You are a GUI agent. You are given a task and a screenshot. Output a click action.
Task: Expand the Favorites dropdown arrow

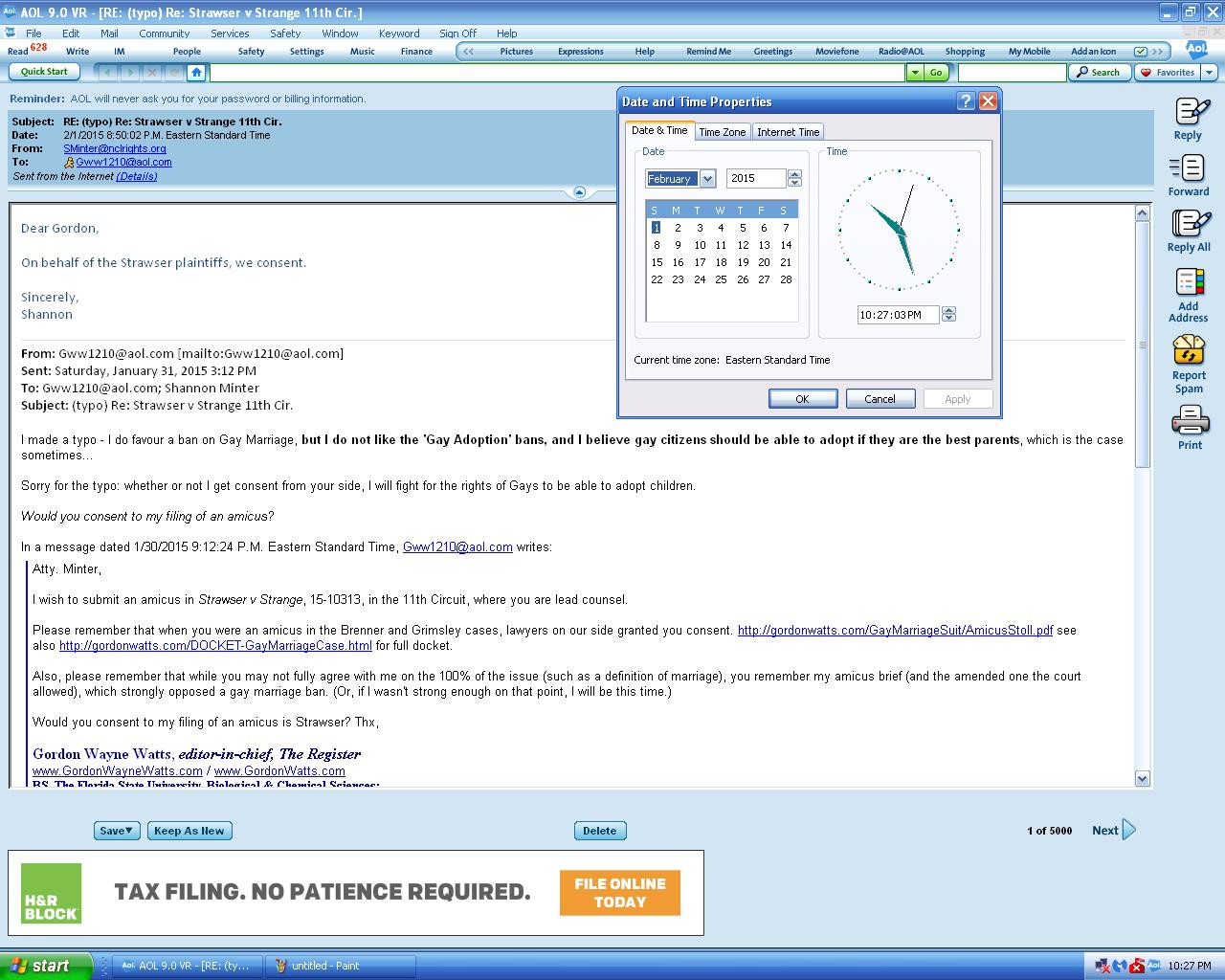click(1210, 72)
